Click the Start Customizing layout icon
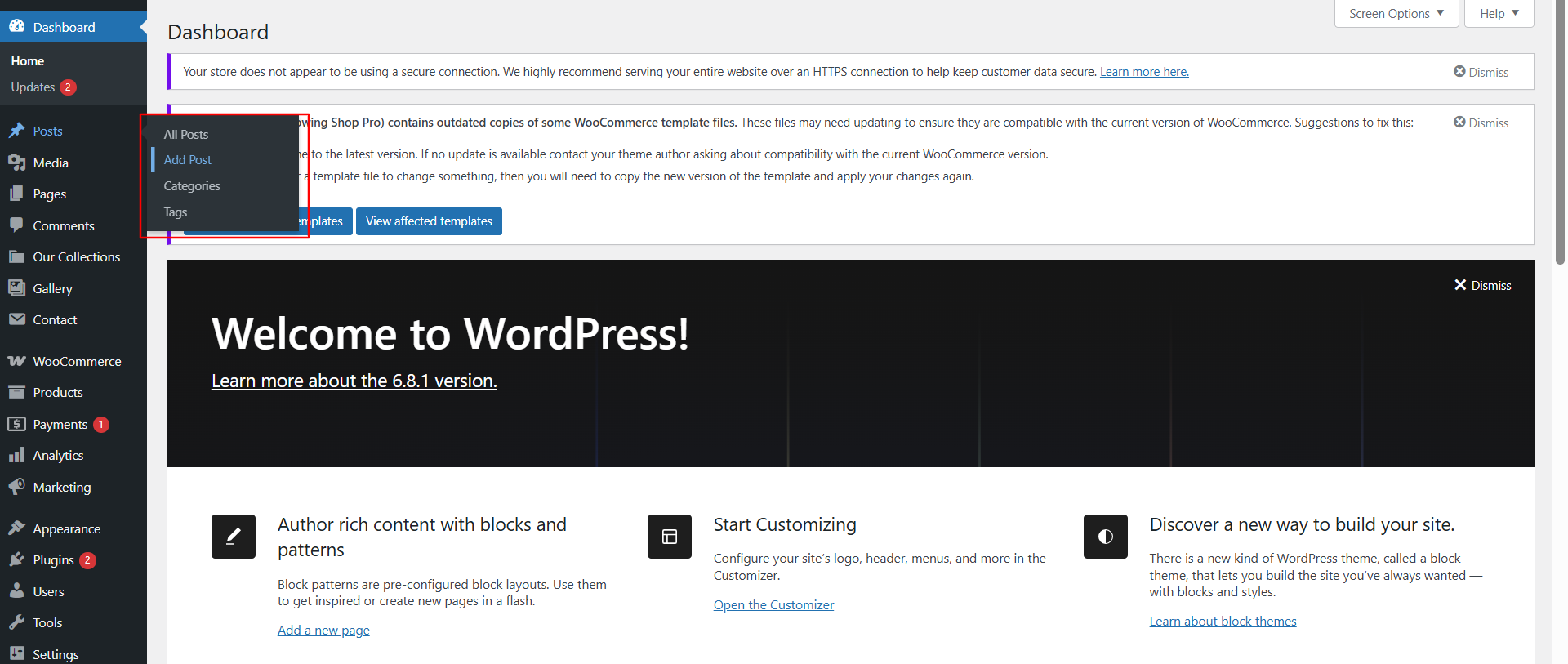 669,537
